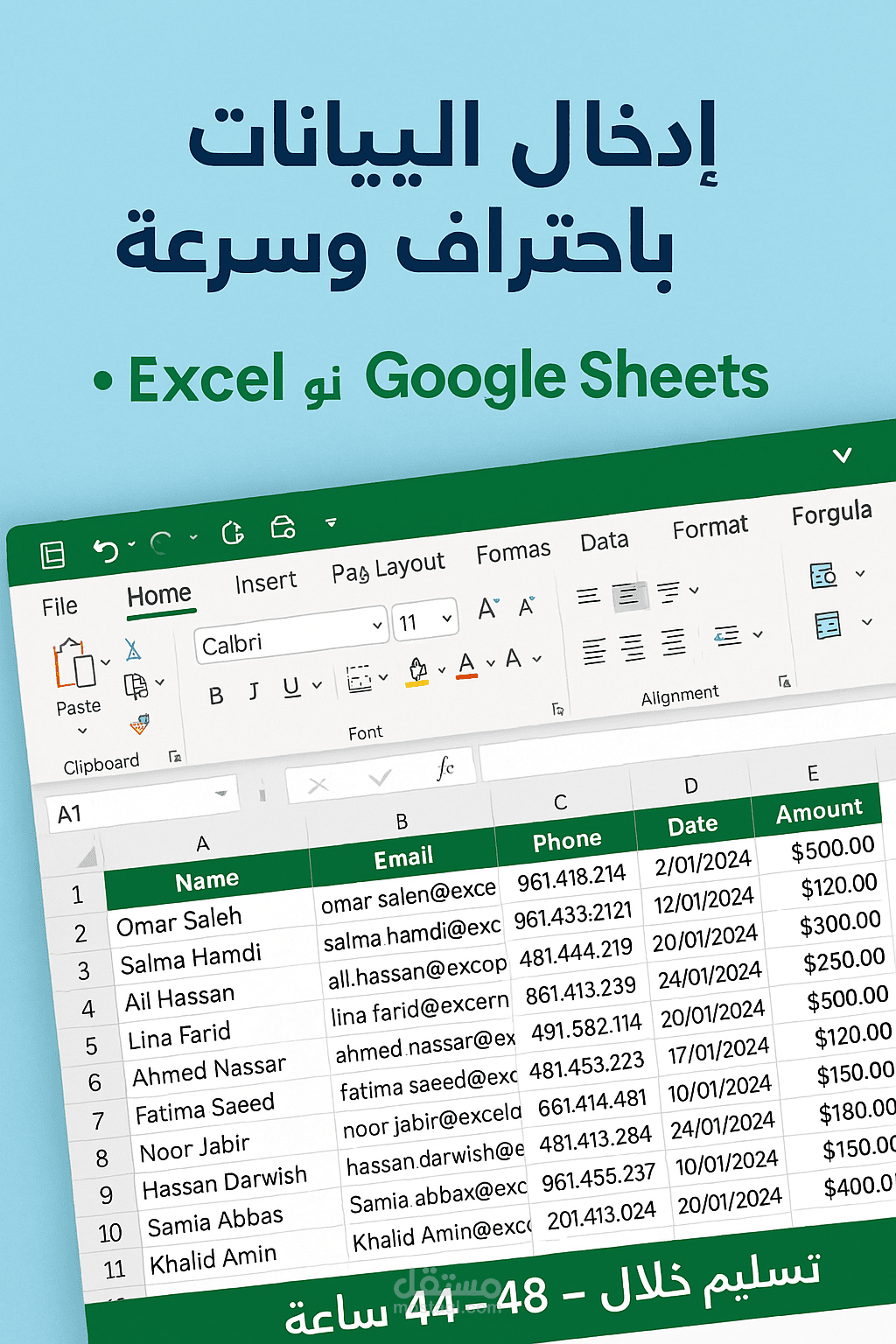This screenshot has height=1344, width=896.
Task: Open the Font Color dropdown arrow
Action: coord(490,663)
